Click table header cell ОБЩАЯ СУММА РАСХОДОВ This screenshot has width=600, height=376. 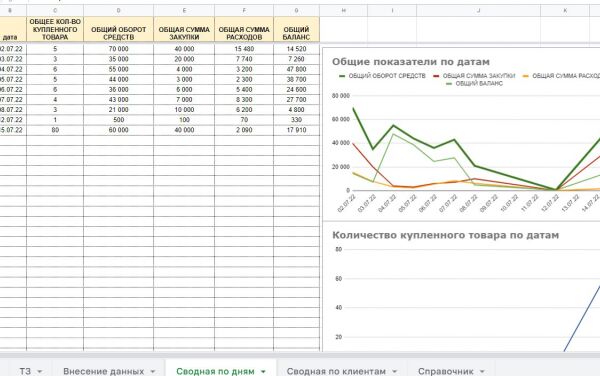click(x=244, y=29)
